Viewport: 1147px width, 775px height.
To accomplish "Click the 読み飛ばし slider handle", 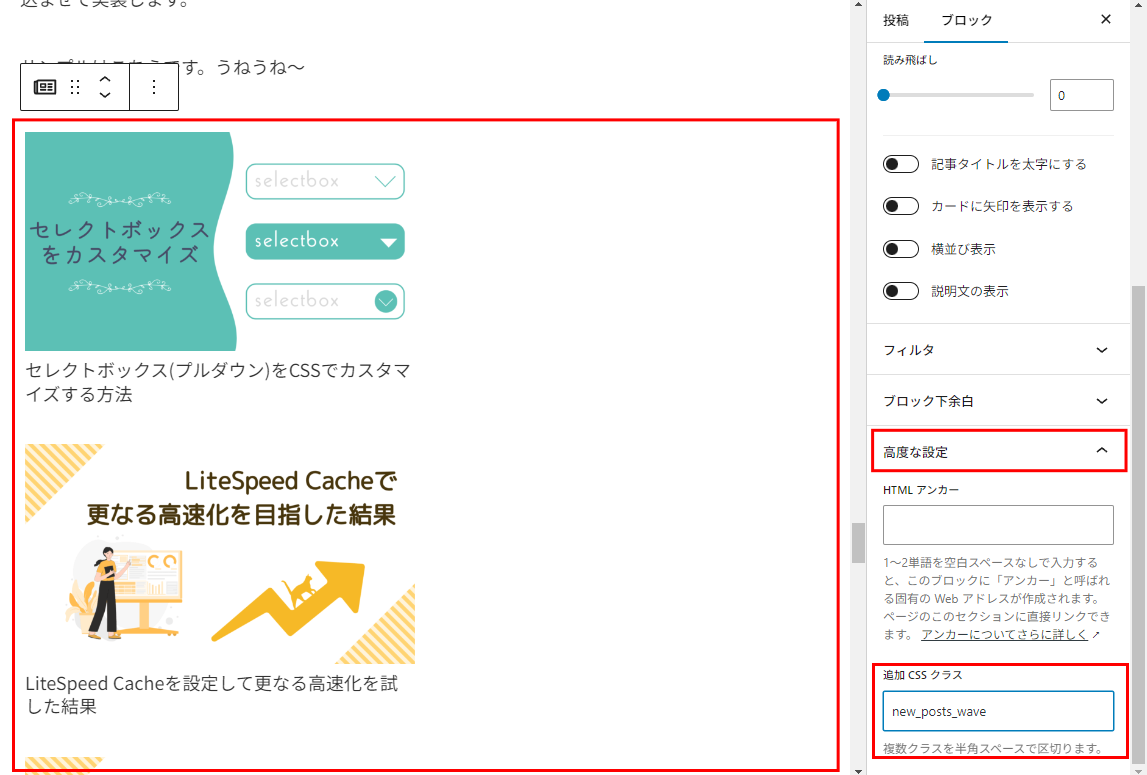I will 883,95.
